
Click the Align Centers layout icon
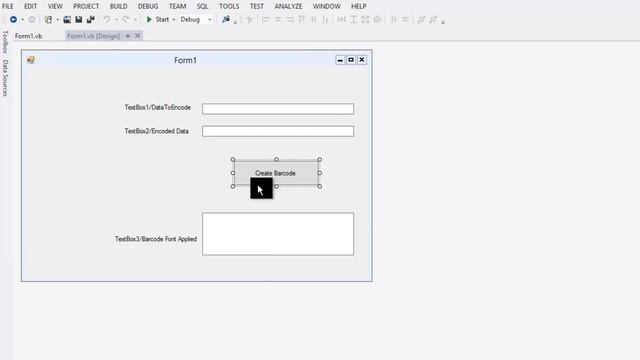click(x=278, y=19)
